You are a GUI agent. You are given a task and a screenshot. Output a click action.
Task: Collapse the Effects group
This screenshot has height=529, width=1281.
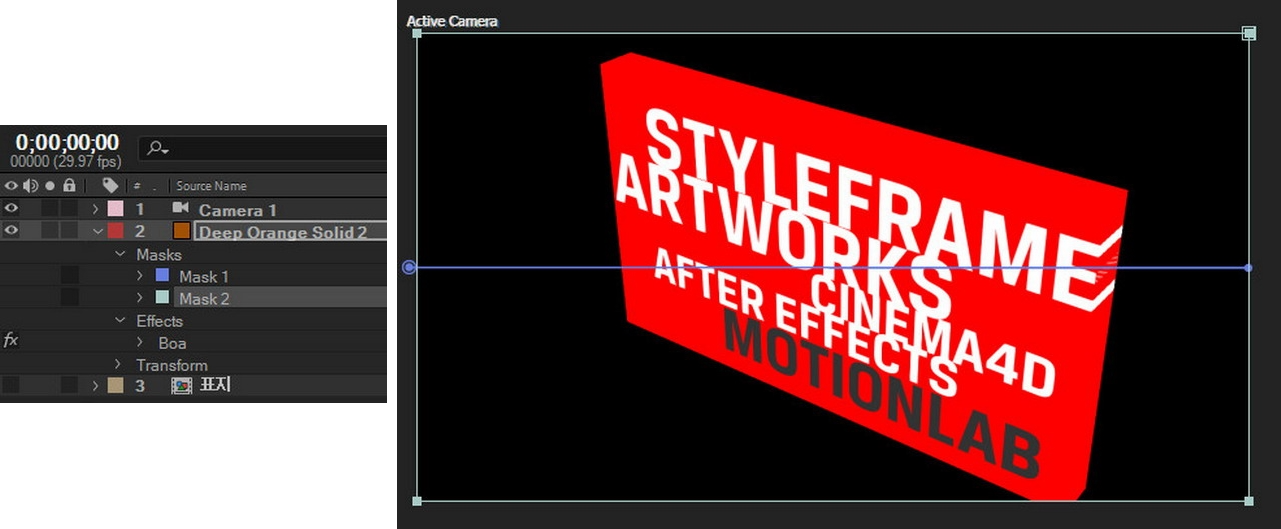(121, 321)
